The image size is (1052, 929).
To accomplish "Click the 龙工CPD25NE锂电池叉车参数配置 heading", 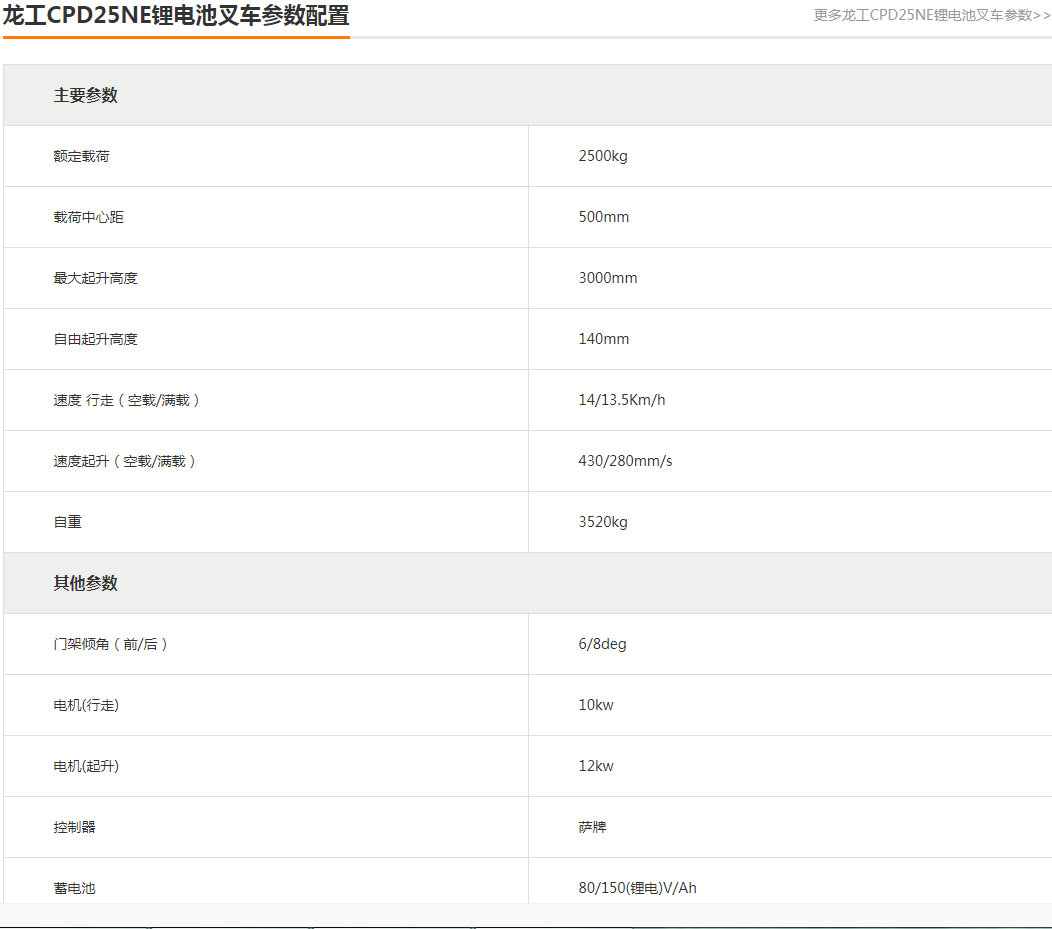I will pyautogui.click(x=176, y=16).
